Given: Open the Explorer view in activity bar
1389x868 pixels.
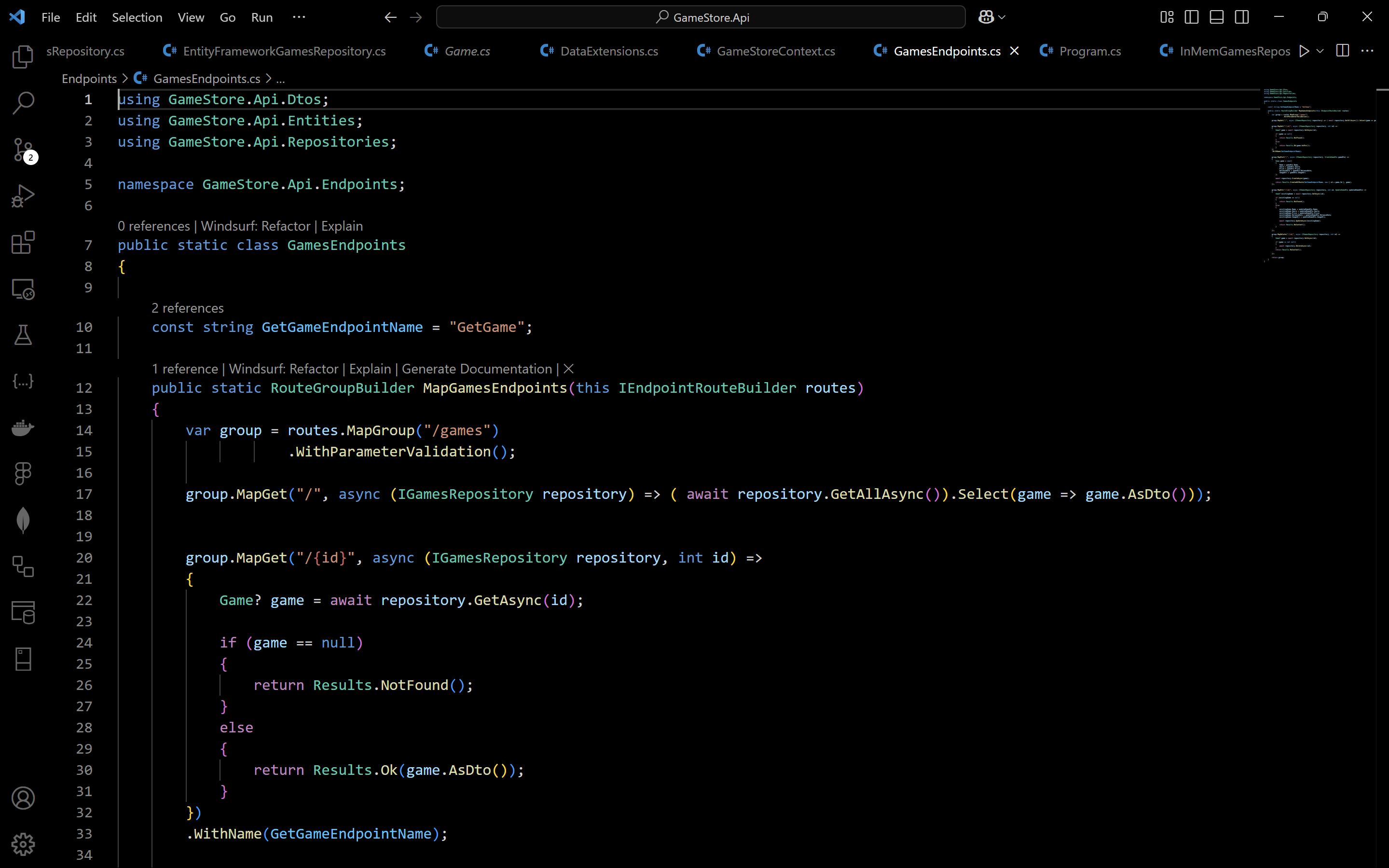Looking at the screenshot, I should coord(23,56).
